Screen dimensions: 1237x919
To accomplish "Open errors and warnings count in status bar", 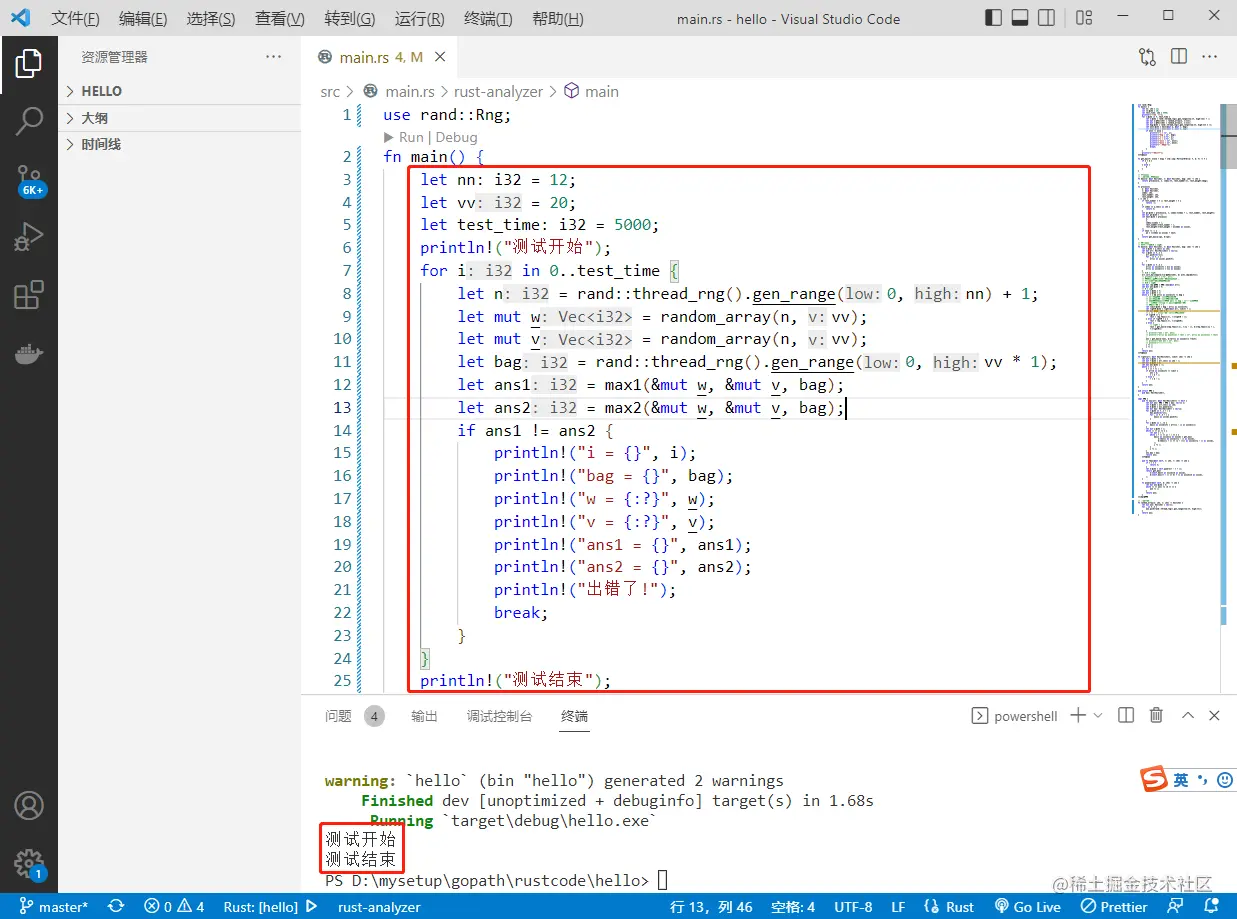I will (x=174, y=907).
